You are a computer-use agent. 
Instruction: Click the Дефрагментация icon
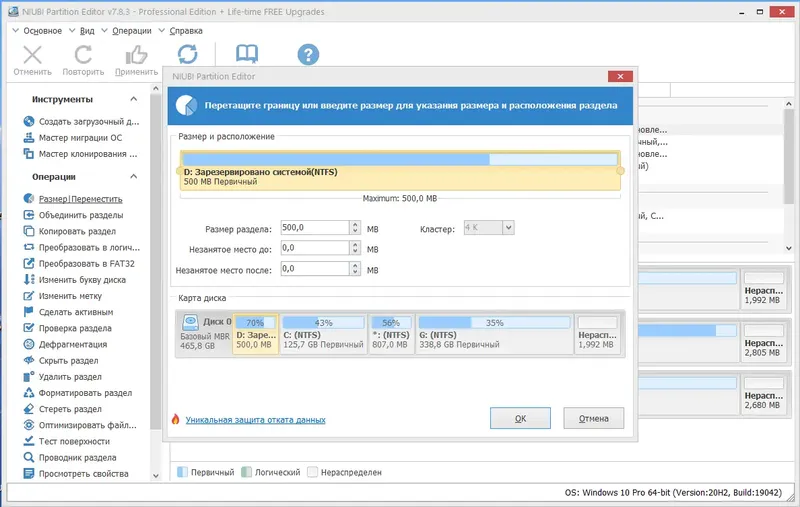click(x=29, y=344)
